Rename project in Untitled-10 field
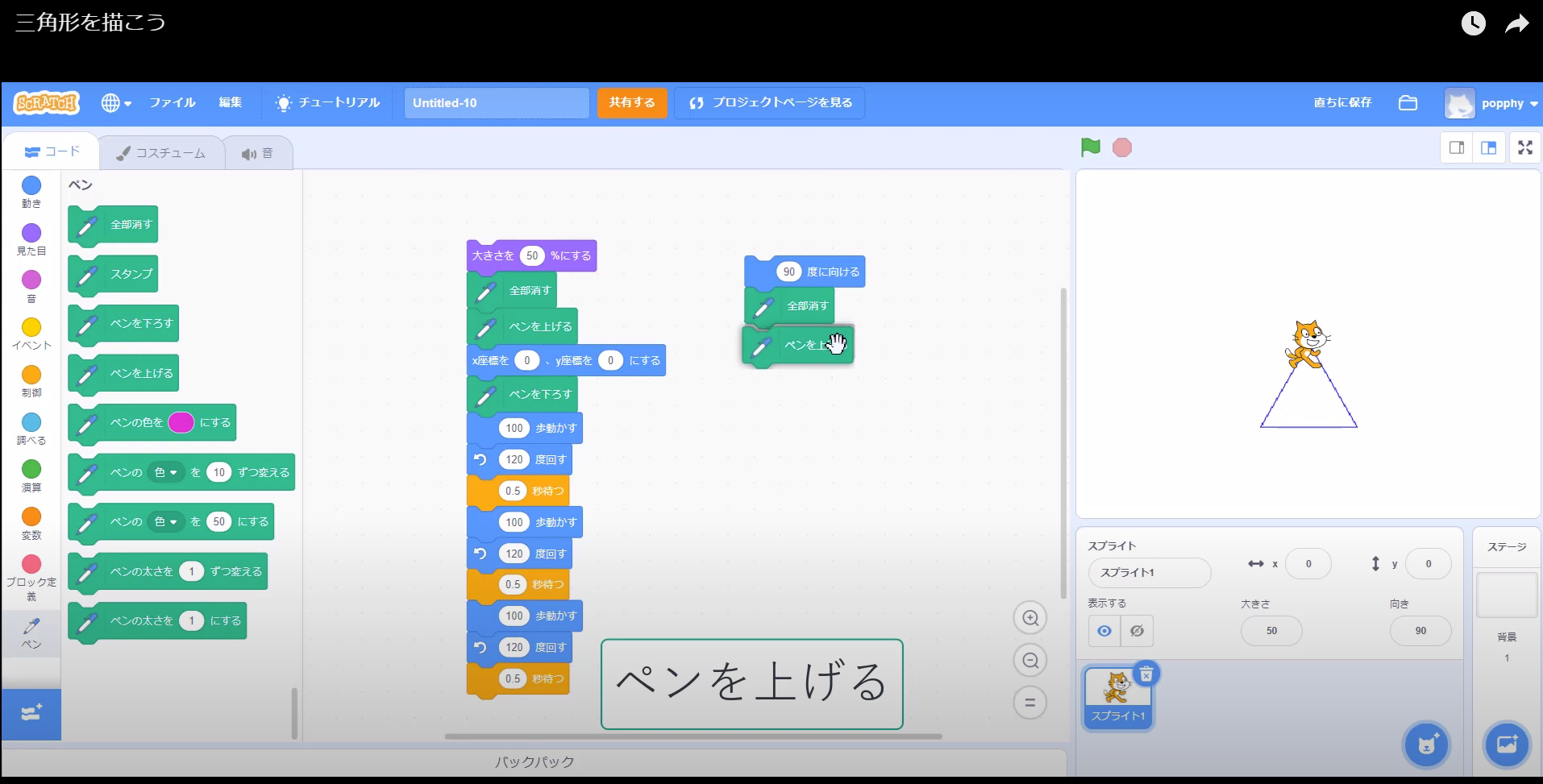 coord(496,102)
